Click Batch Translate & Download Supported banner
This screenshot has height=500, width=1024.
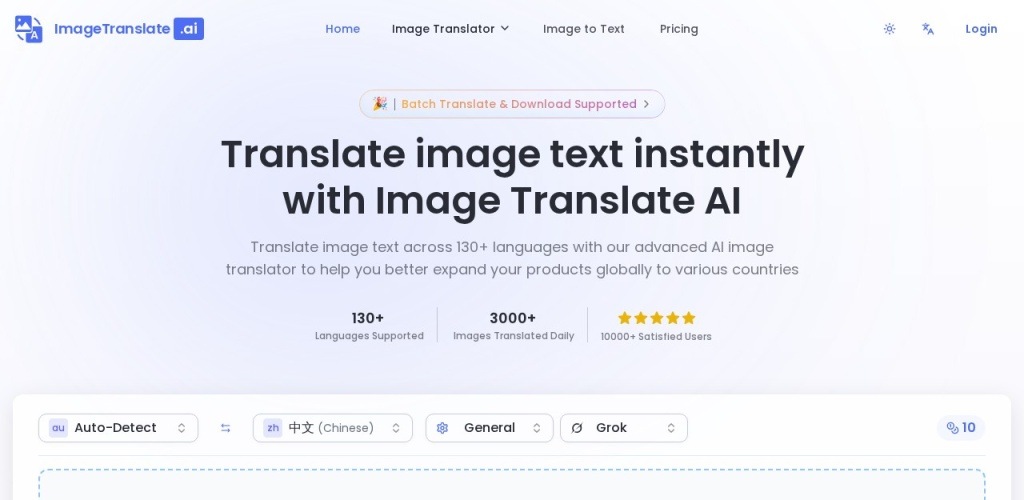pos(519,104)
